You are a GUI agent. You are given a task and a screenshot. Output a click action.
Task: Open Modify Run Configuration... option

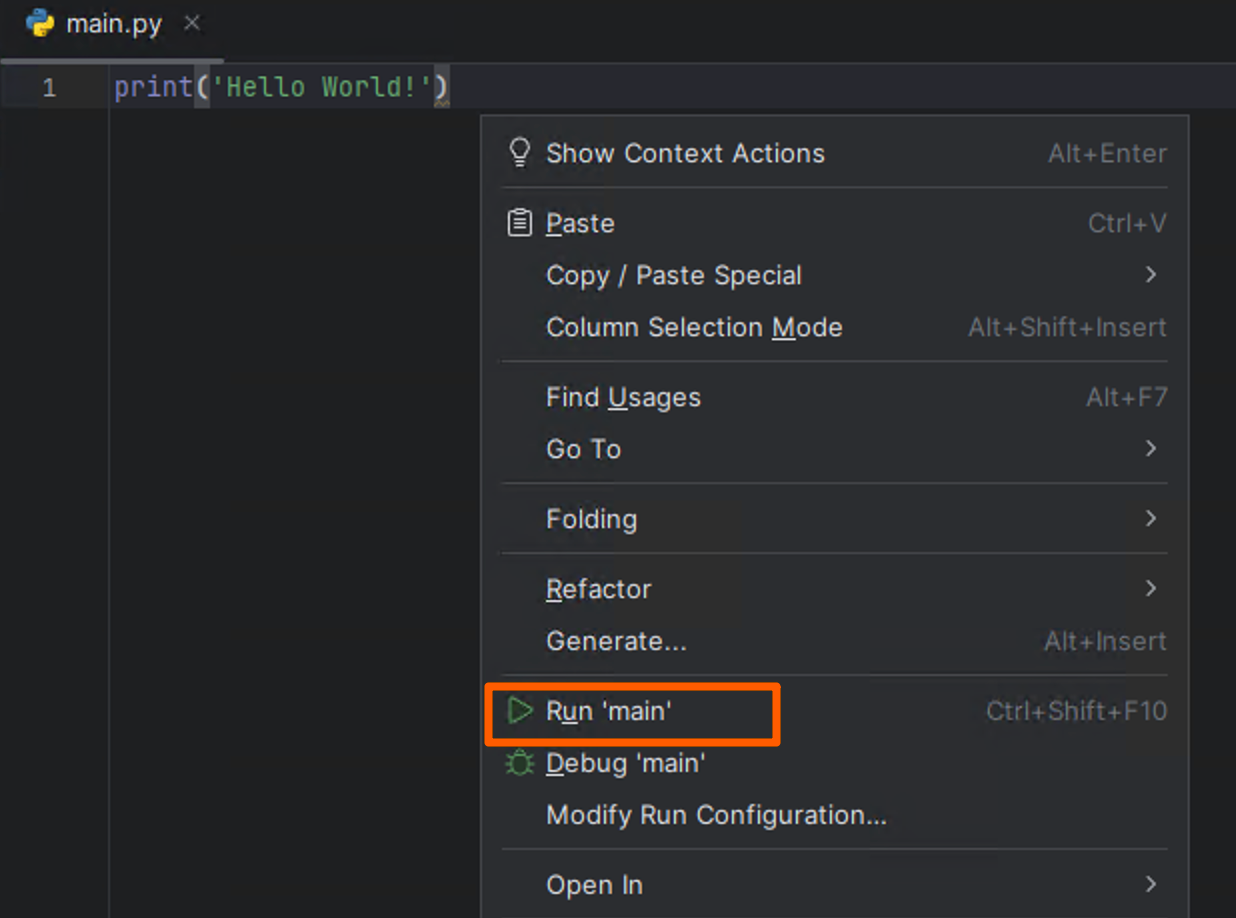[716, 816]
